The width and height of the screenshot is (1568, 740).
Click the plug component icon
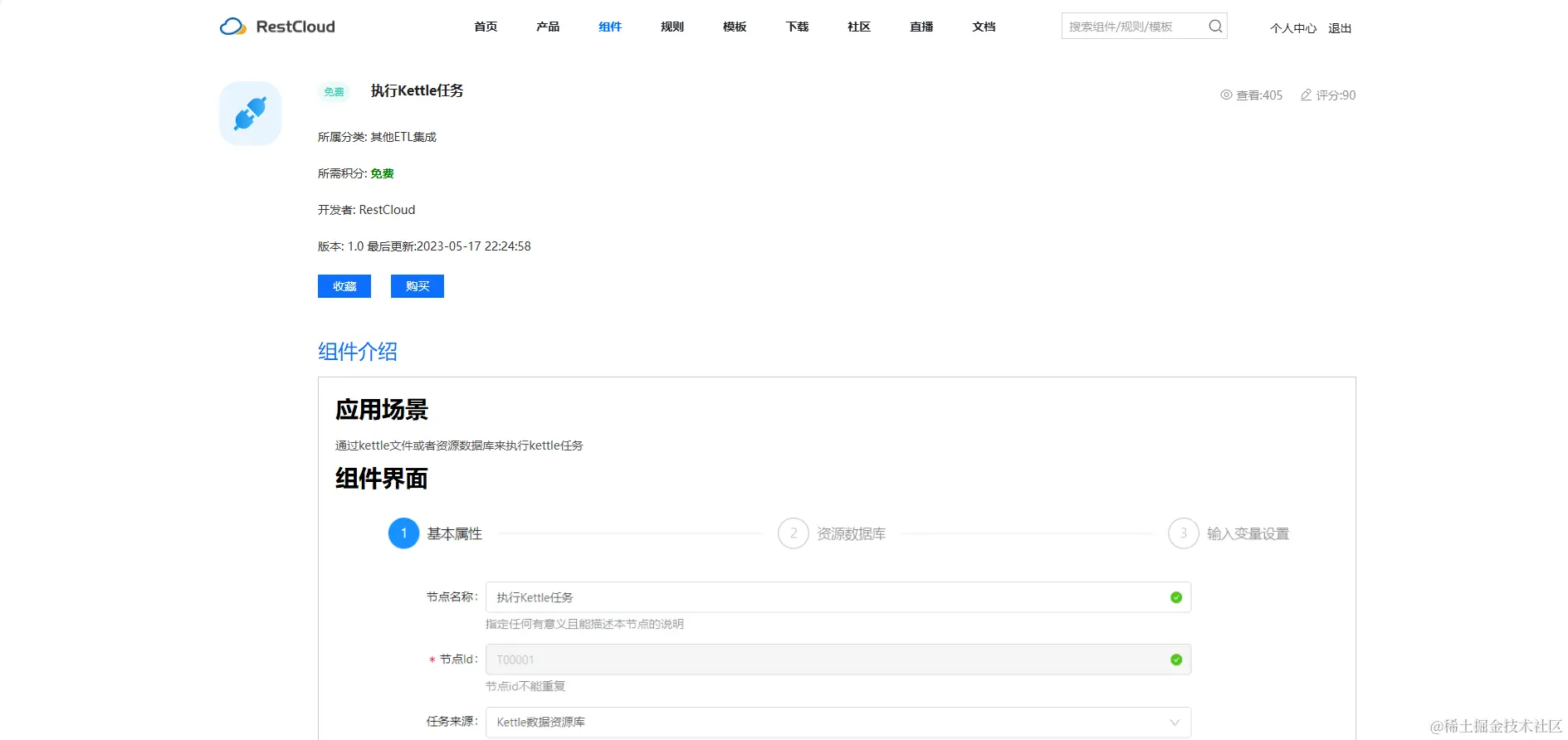click(251, 114)
